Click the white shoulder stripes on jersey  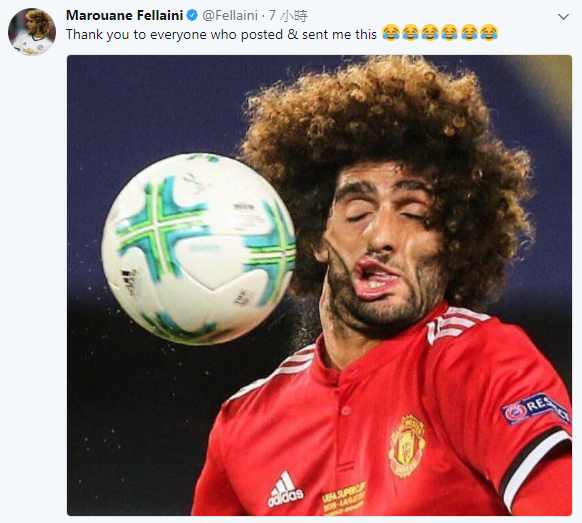click(x=455, y=322)
